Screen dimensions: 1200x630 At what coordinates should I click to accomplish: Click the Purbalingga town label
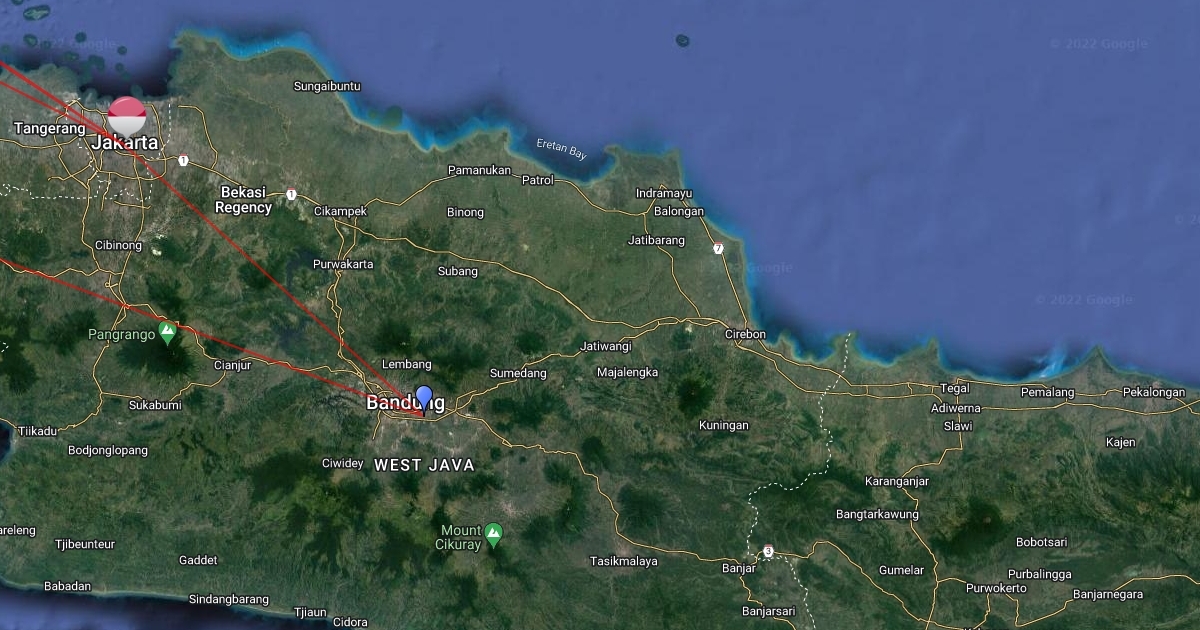[x=1039, y=574]
